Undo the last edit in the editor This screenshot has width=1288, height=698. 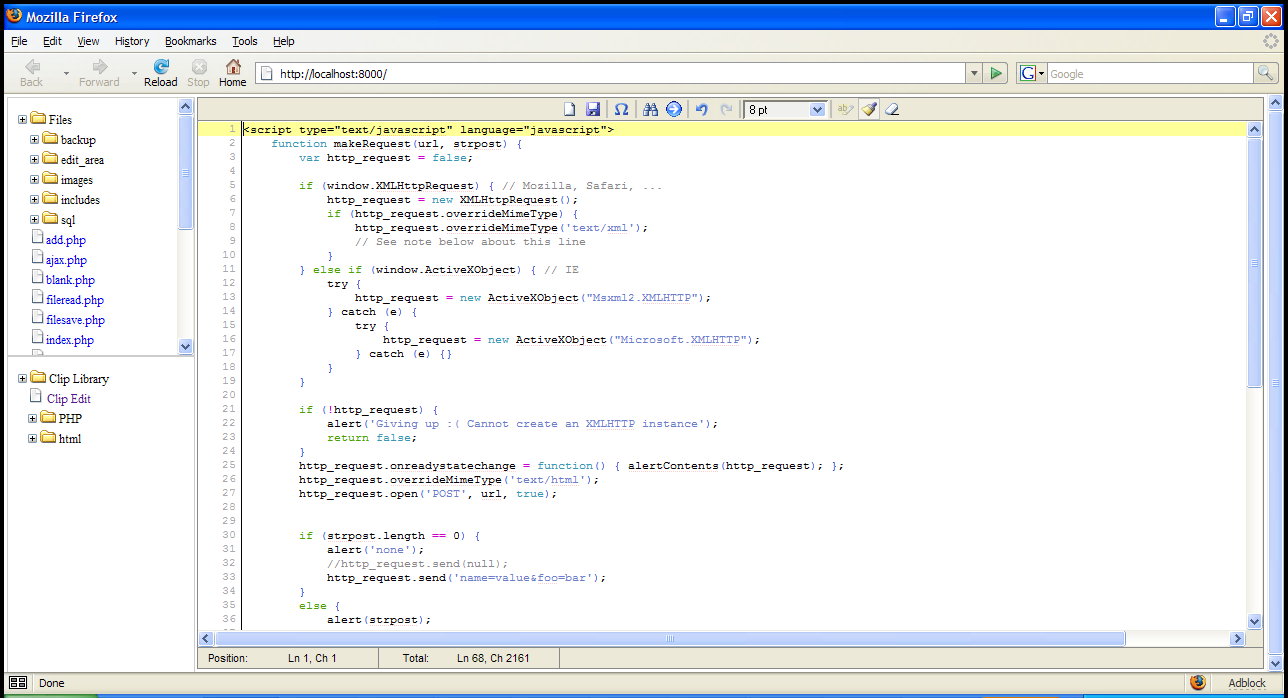702,109
